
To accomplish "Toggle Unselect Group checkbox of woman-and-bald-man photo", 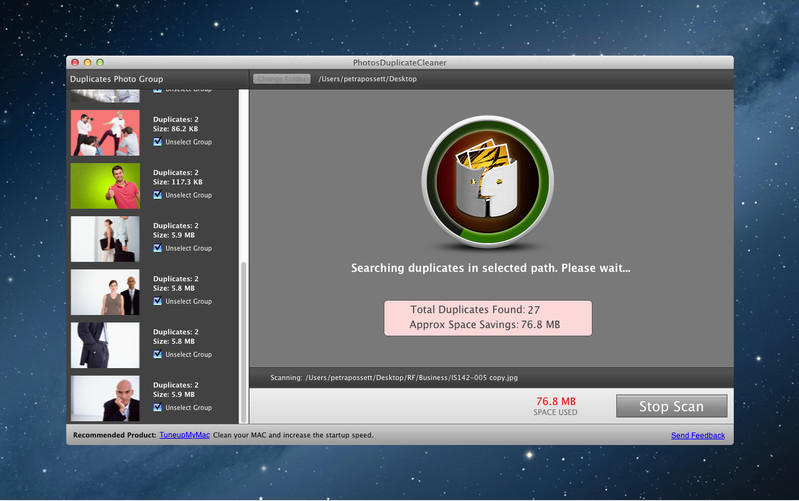I will click(157, 301).
